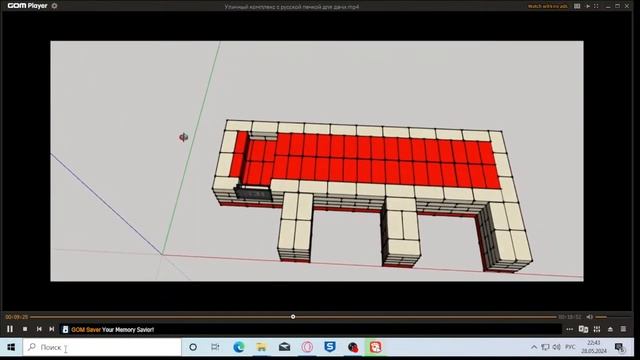Skip to the previous track
Image resolution: width=640 pixels, height=360 pixels.
click(39, 329)
